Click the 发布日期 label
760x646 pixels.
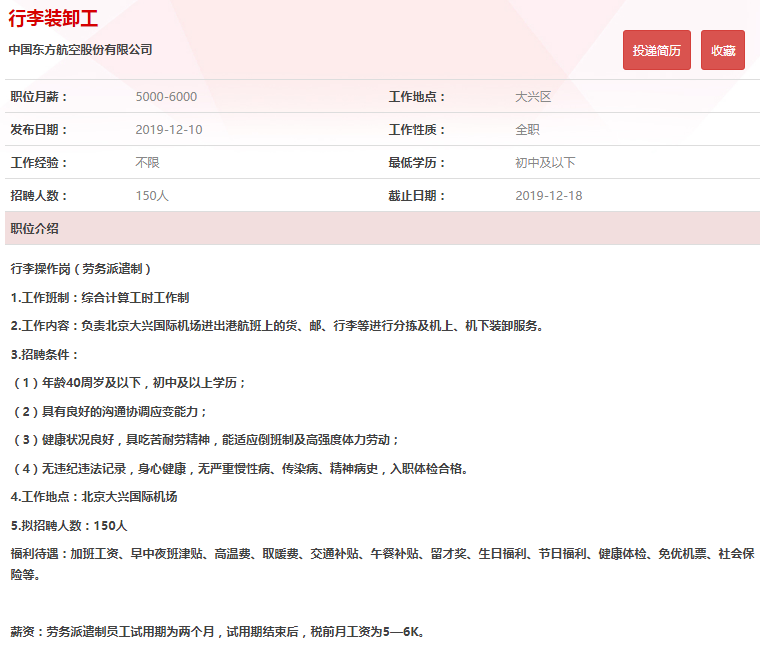click(x=39, y=129)
